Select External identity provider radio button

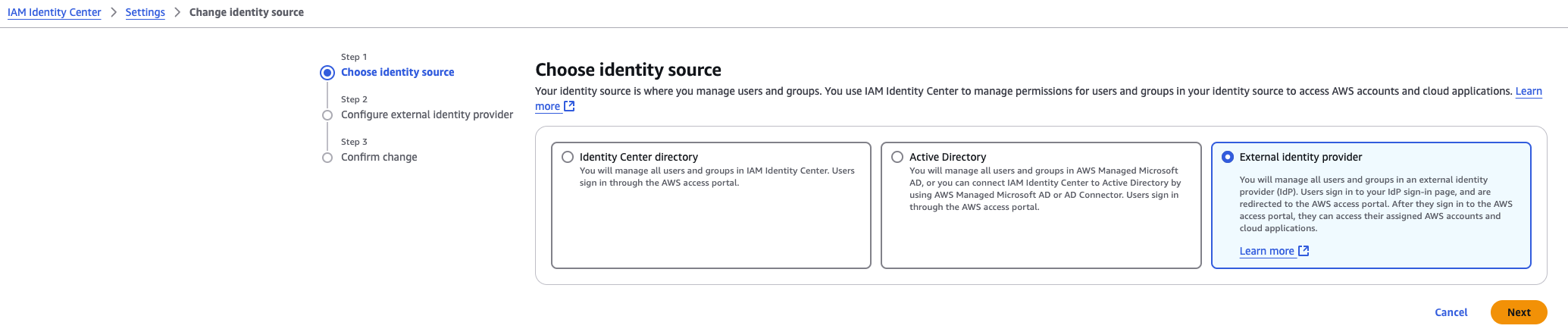point(1228,157)
